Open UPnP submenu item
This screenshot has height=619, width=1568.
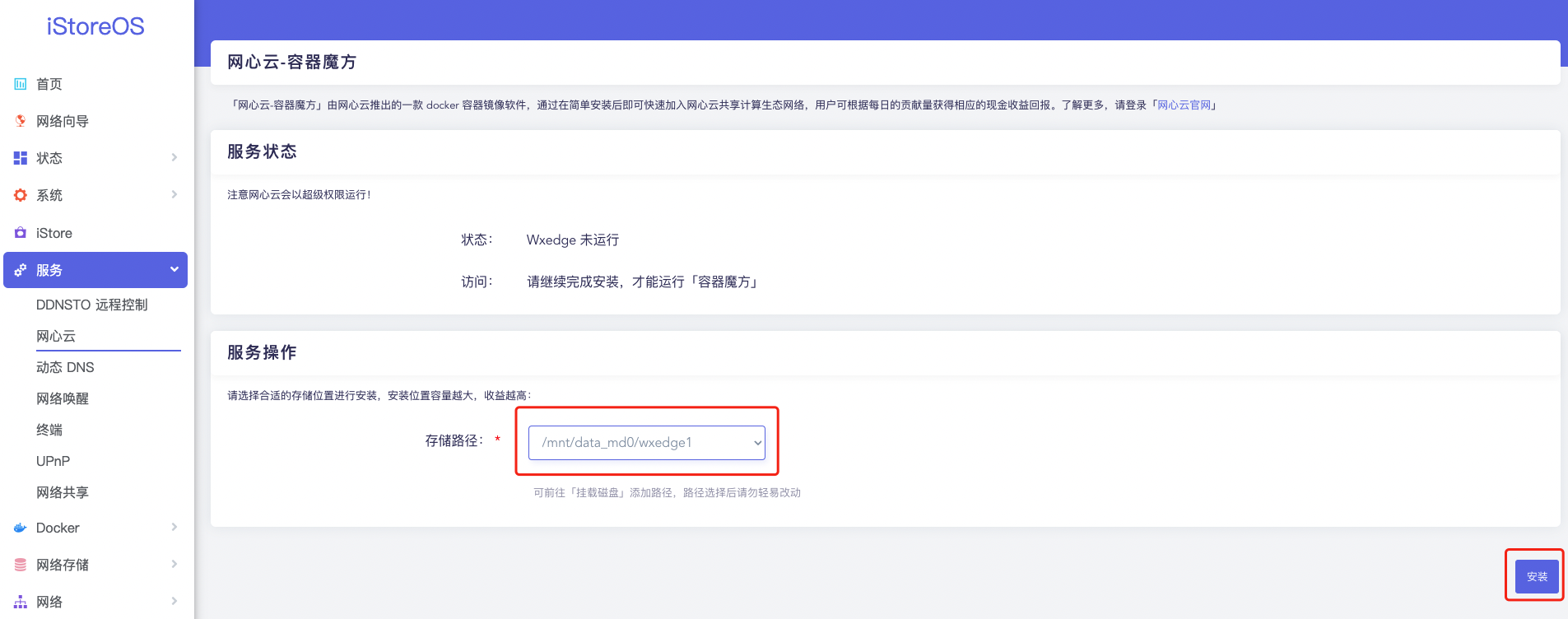point(54,461)
